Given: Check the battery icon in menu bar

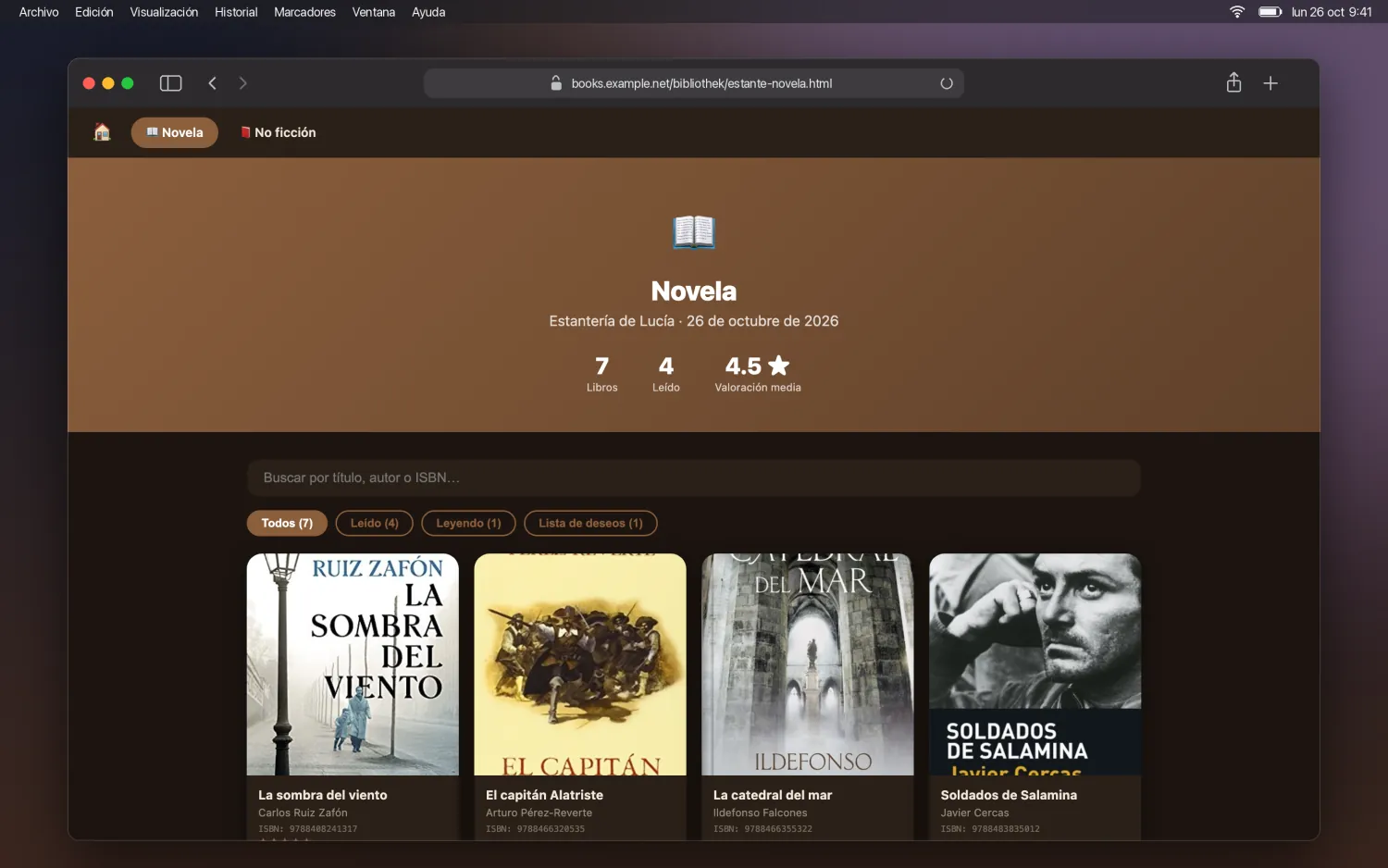Looking at the screenshot, I should [1270, 12].
